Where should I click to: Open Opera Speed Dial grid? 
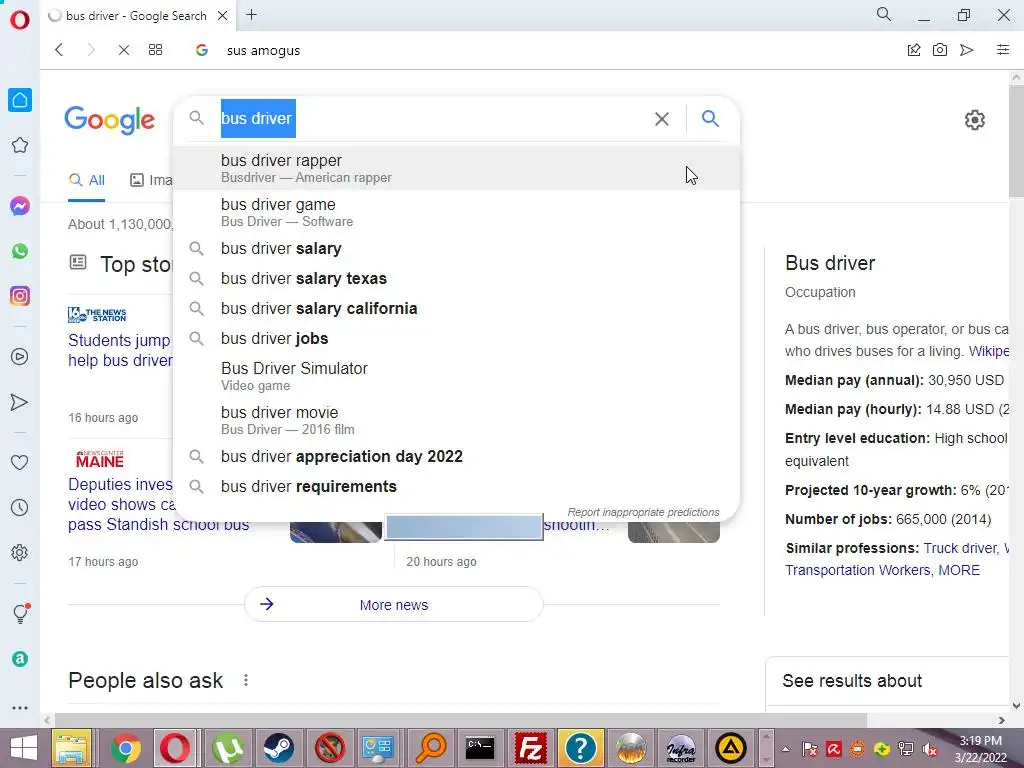[x=155, y=50]
